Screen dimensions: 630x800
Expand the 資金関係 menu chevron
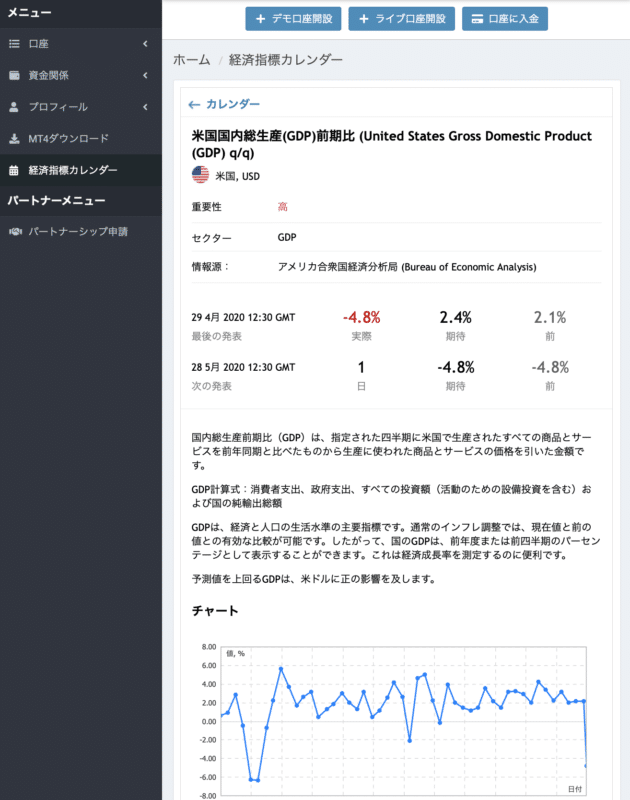[x=145, y=76]
